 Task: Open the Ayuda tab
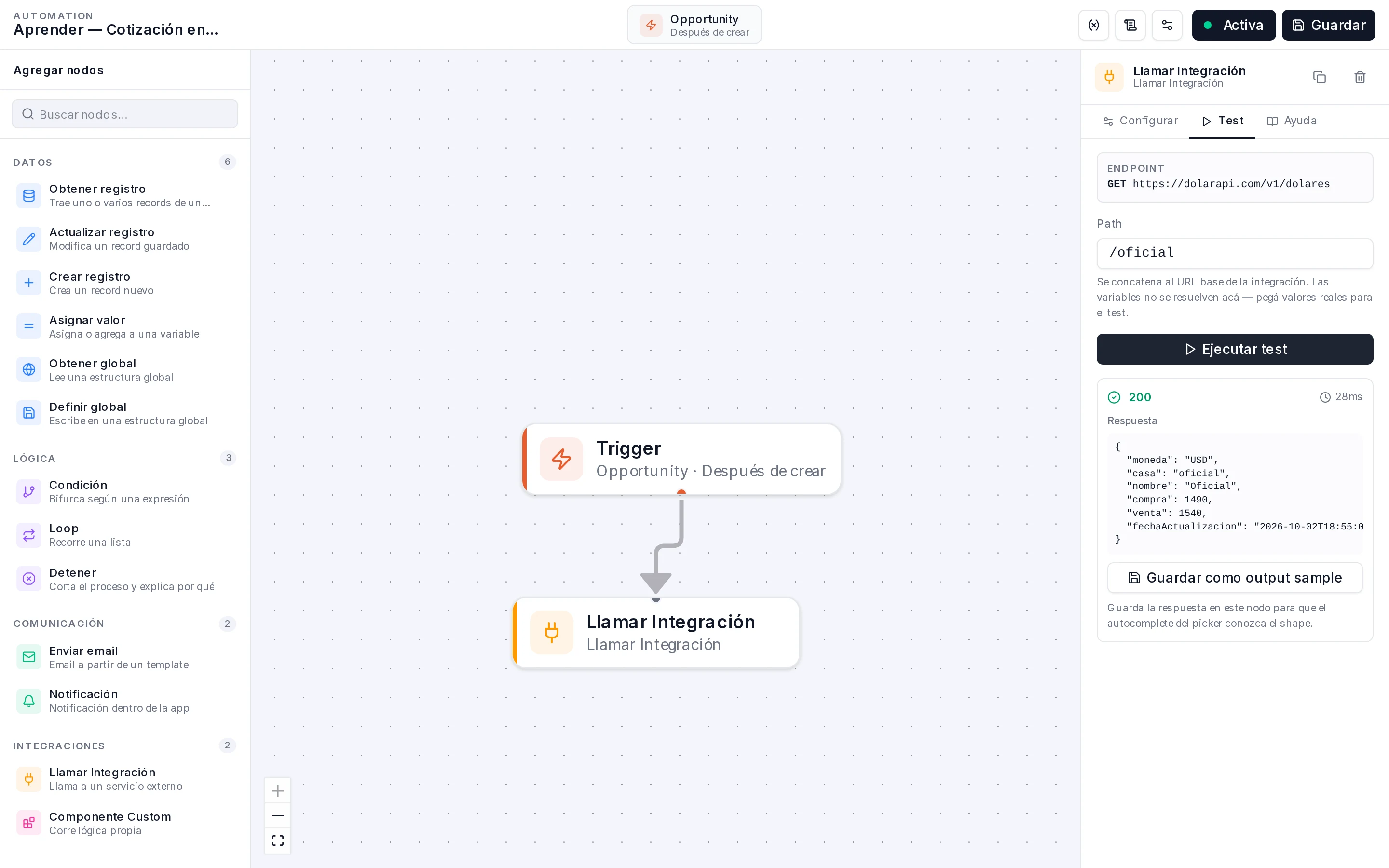click(x=1292, y=121)
